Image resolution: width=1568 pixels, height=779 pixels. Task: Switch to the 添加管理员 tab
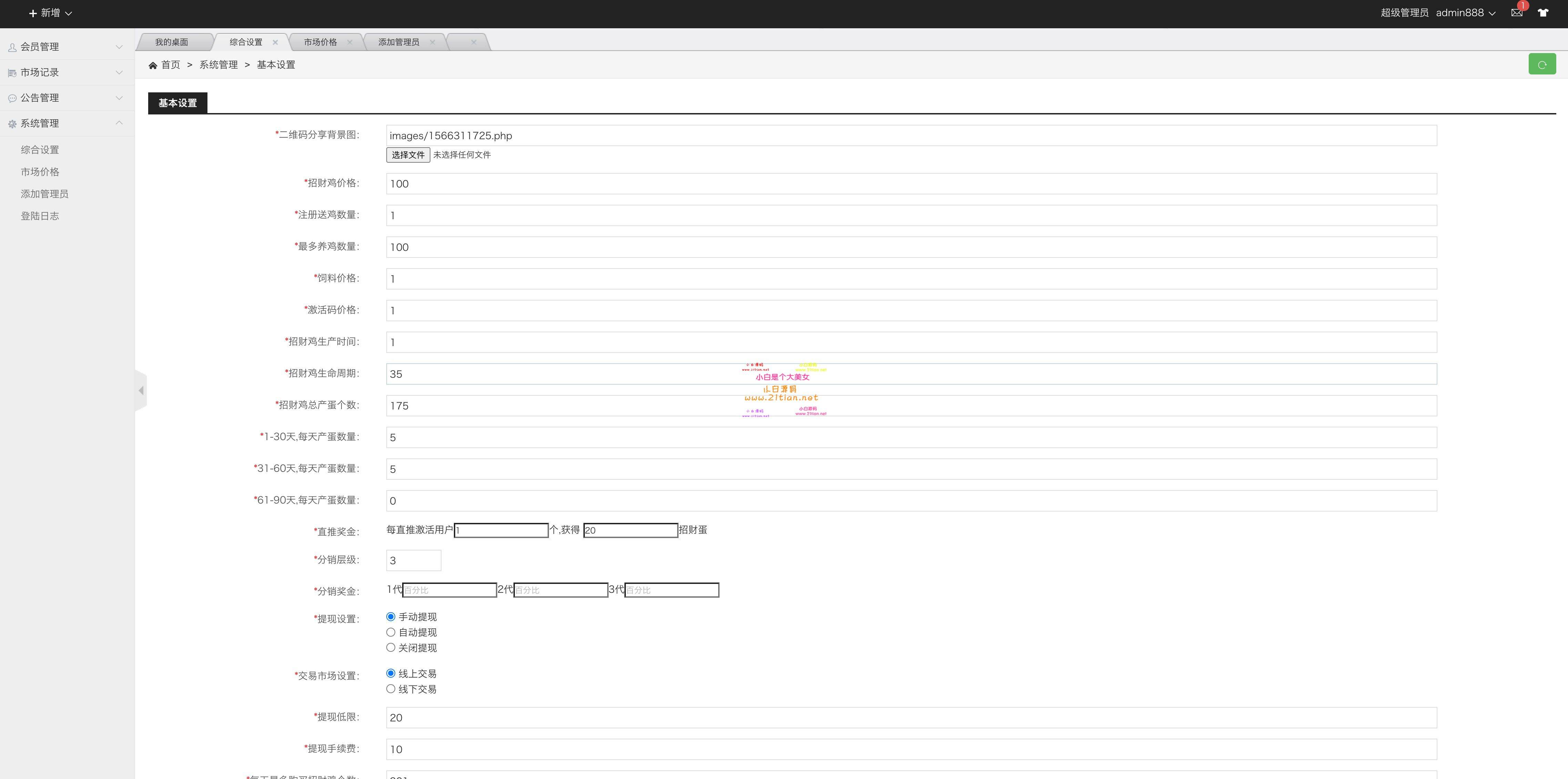pyautogui.click(x=399, y=42)
